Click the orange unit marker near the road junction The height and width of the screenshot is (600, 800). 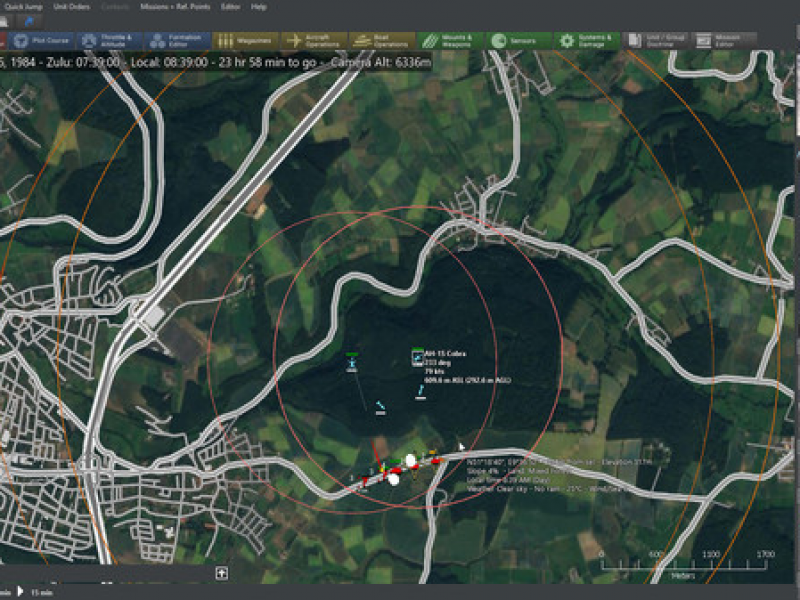tap(433, 453)
